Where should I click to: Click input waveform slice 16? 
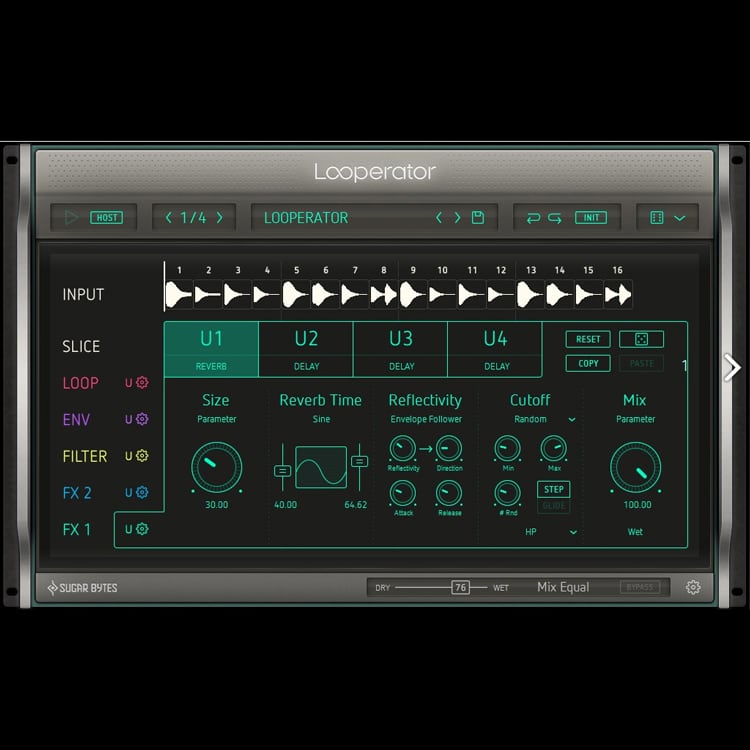pyautogui.click(x=618, y=294)
